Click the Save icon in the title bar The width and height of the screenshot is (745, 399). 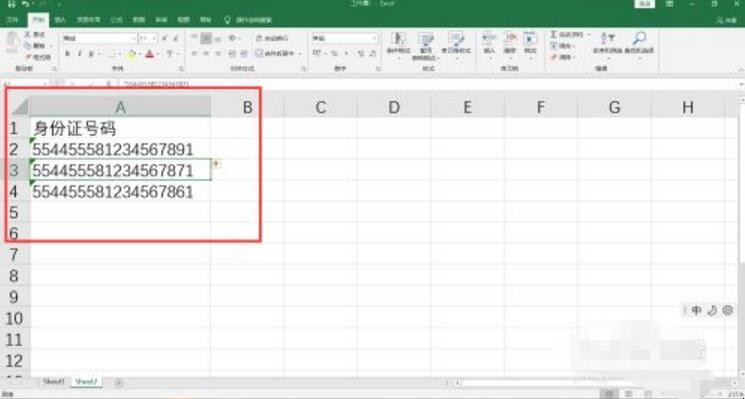pyautogui.click(x=12, y=4)
